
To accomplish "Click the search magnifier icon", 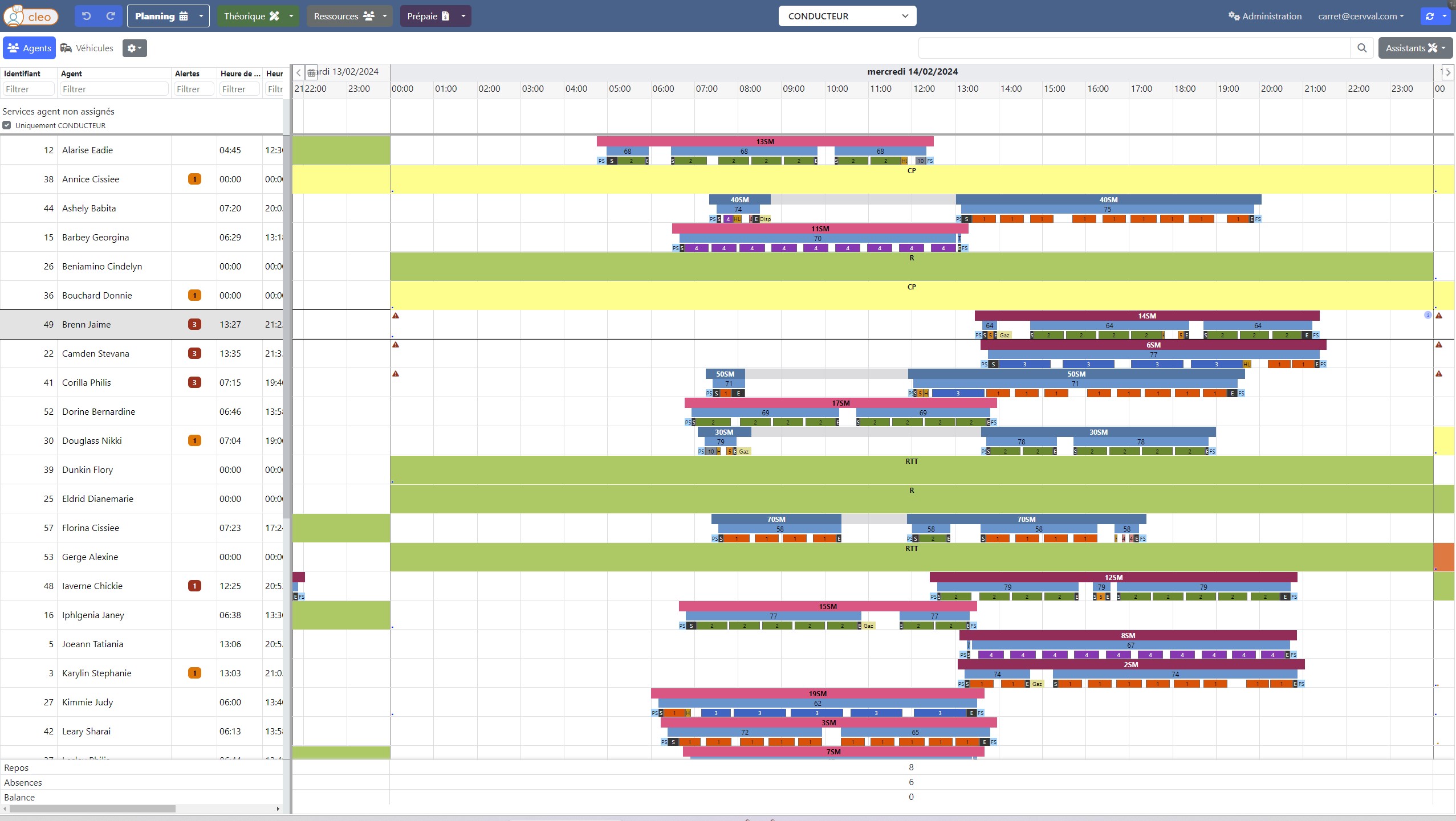I will pos(1362,48).
